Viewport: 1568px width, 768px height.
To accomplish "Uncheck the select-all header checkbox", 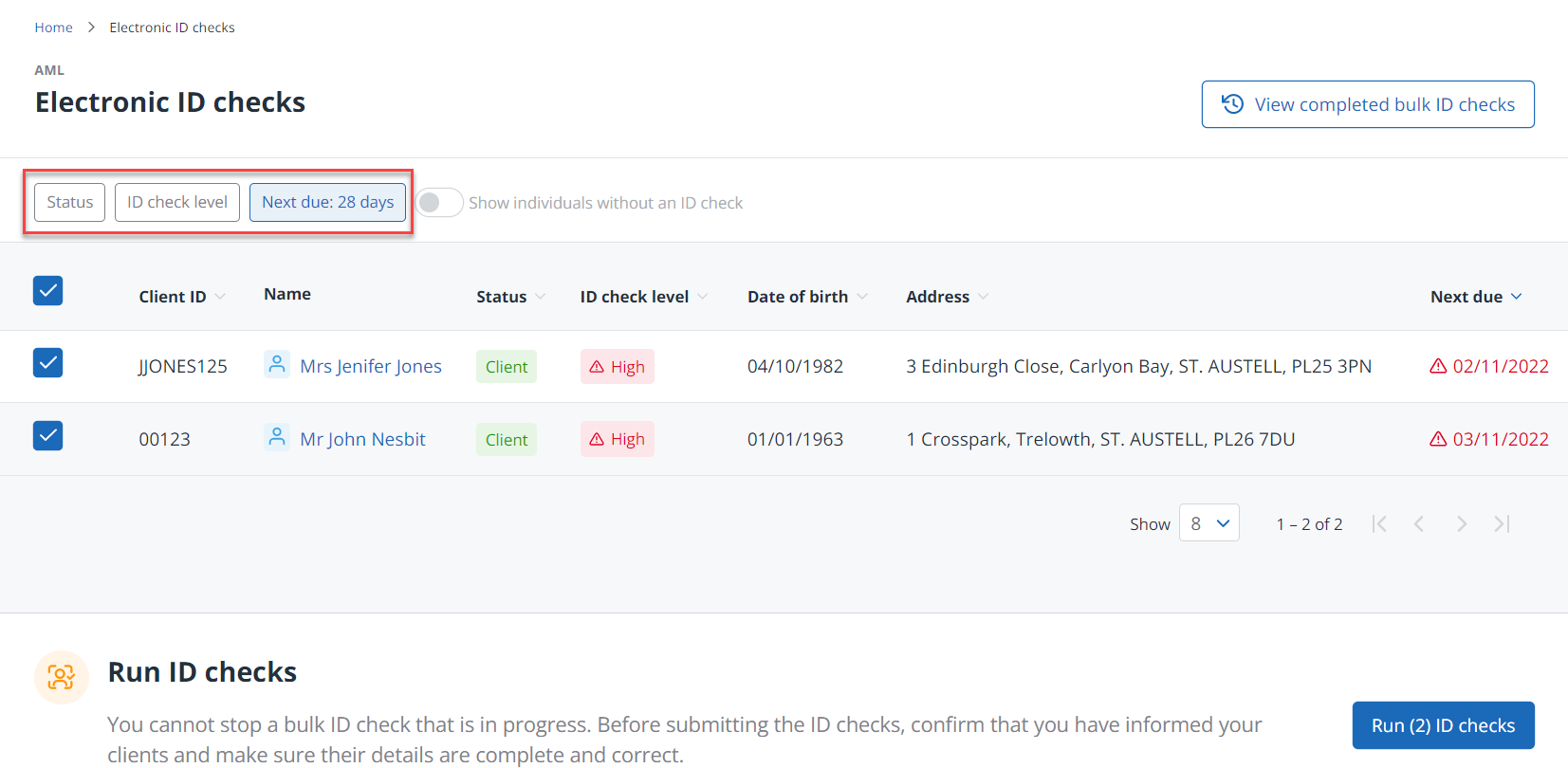I will [x=48, y=291].
